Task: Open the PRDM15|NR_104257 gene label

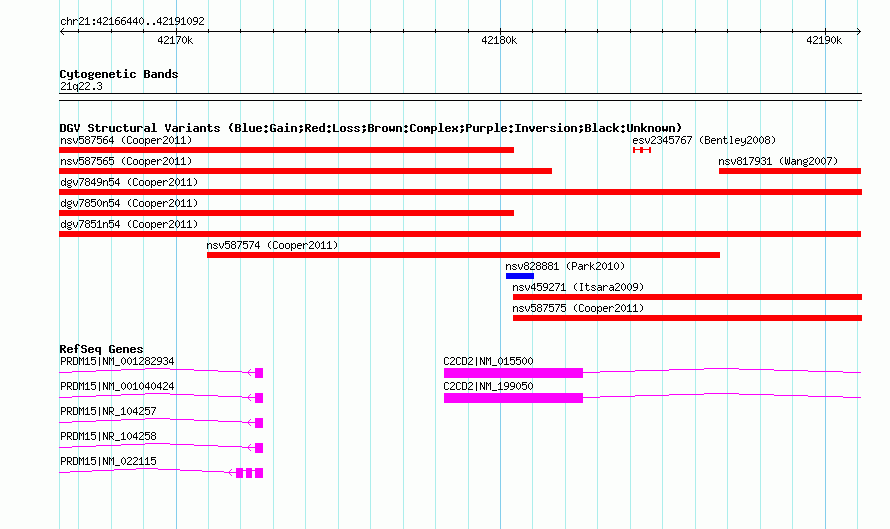Action: 108,411
